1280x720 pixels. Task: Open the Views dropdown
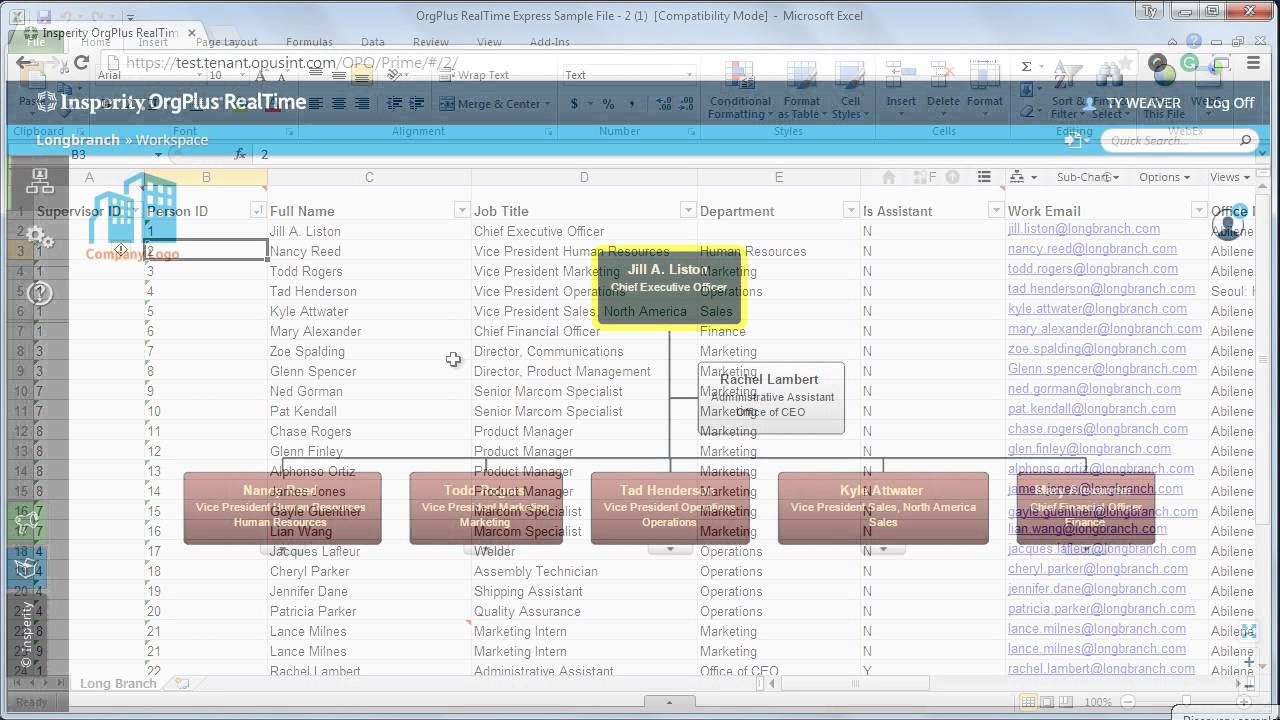point(1230,177)
